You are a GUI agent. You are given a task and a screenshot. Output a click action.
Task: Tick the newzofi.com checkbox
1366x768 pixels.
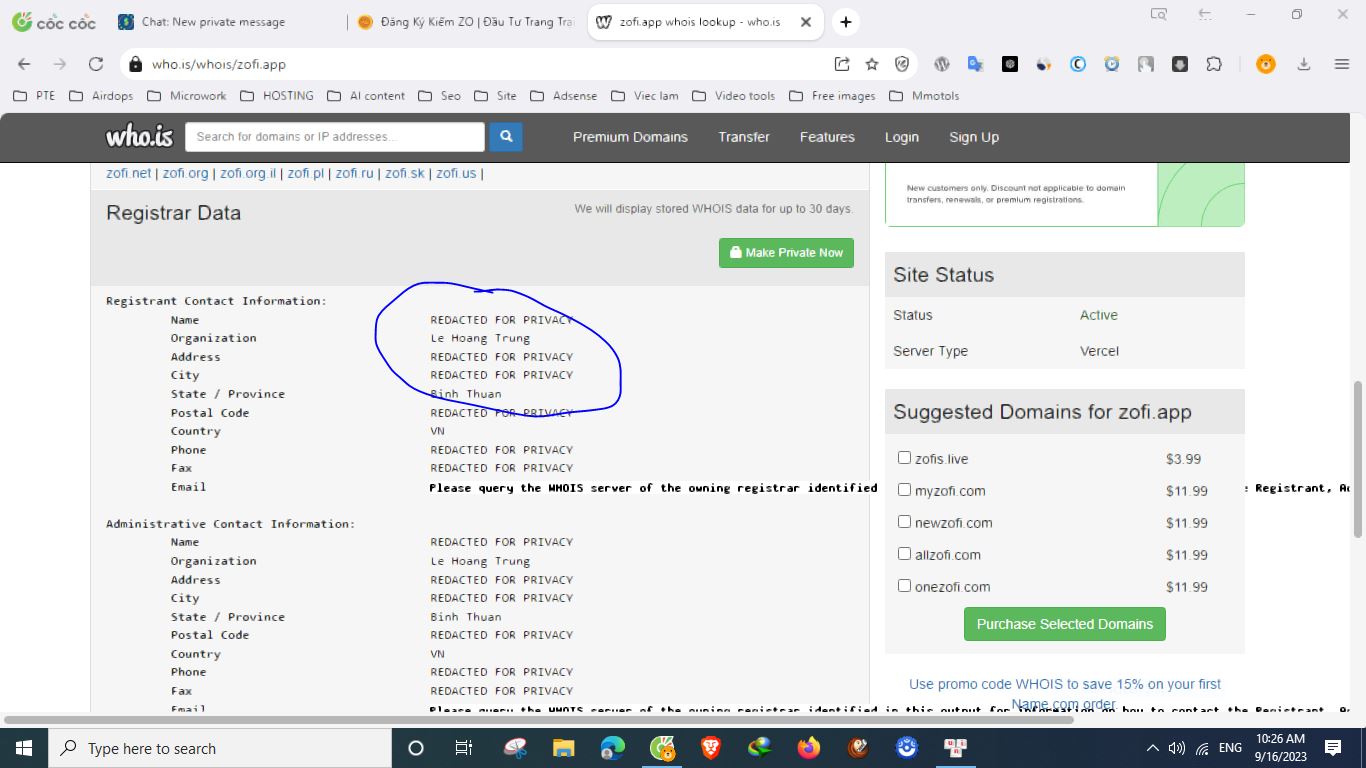[x=904, y=522]
